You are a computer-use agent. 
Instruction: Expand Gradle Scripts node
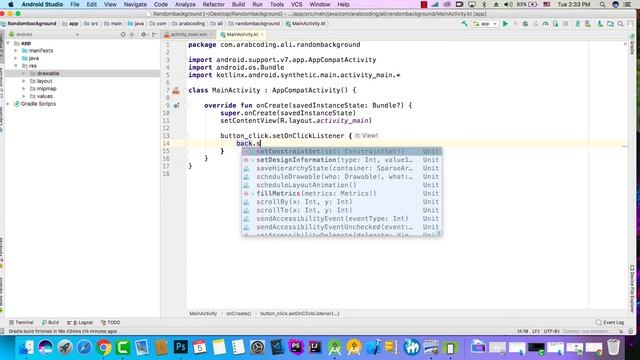click(x=8, y=104)
